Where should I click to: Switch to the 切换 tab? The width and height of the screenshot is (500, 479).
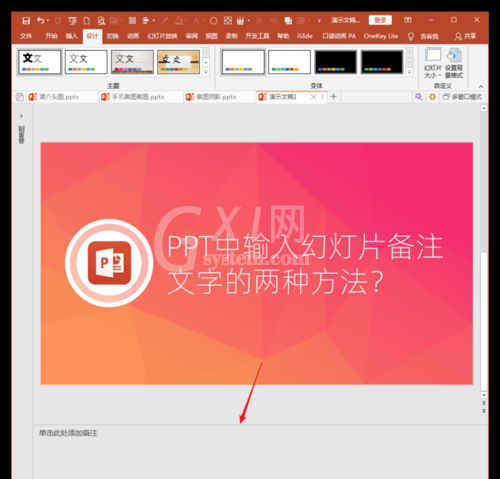pos(113,36)
